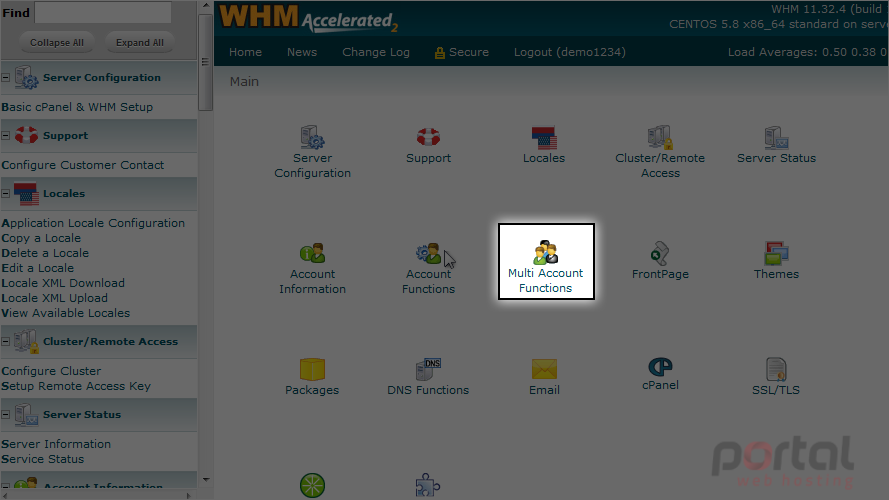Image resolution: width=889 pixels, height=500 pixels.
Task: Open Server Information link
Action: [56, 444]
